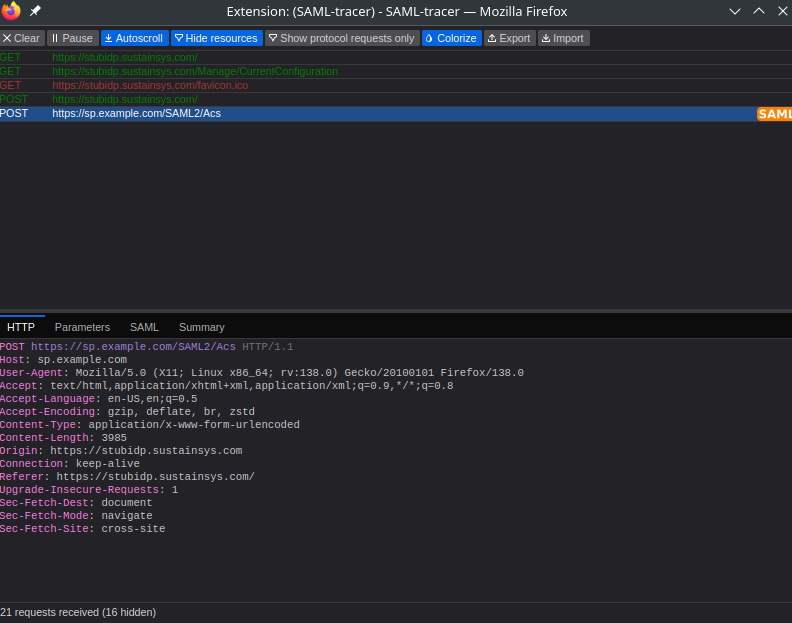Click the Accept-Language header line

click(x=98, y=399)
